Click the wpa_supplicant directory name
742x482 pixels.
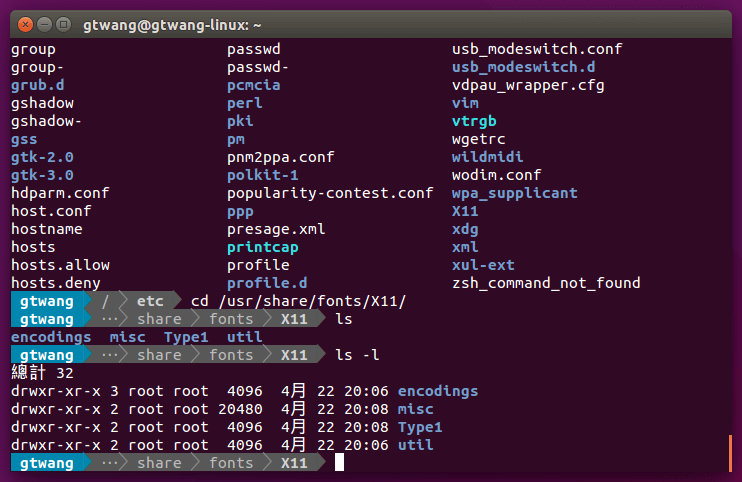point(515,193)
